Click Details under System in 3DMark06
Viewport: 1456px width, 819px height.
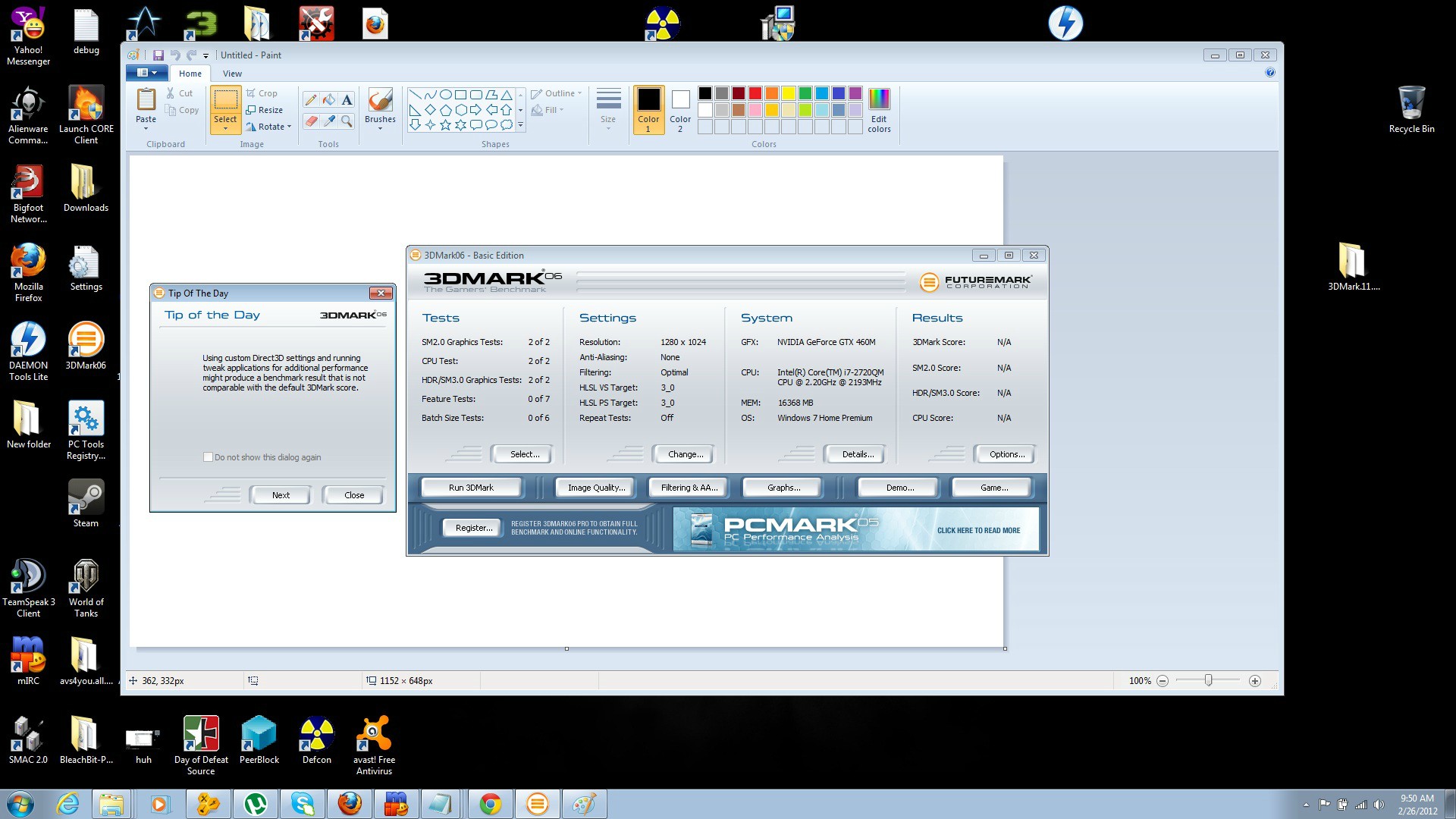tap(857, 454)
